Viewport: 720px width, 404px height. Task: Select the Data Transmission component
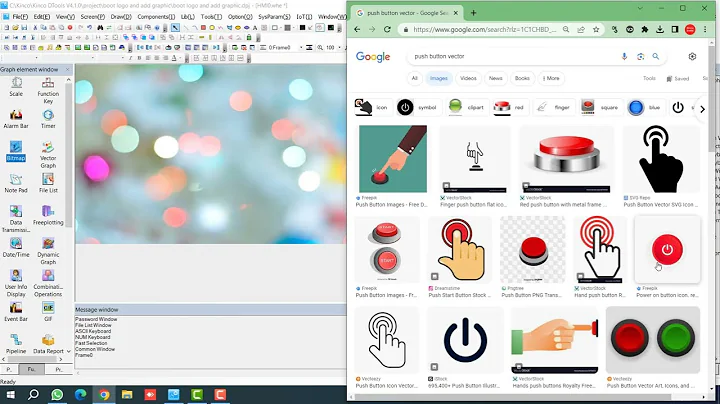[x=16, y=219]
